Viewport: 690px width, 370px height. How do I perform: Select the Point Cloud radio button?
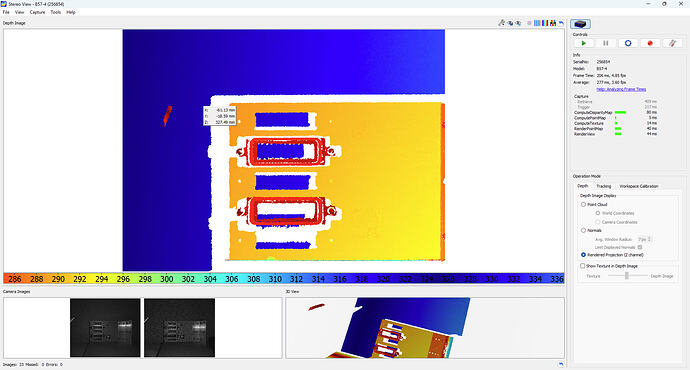[584, 205]
